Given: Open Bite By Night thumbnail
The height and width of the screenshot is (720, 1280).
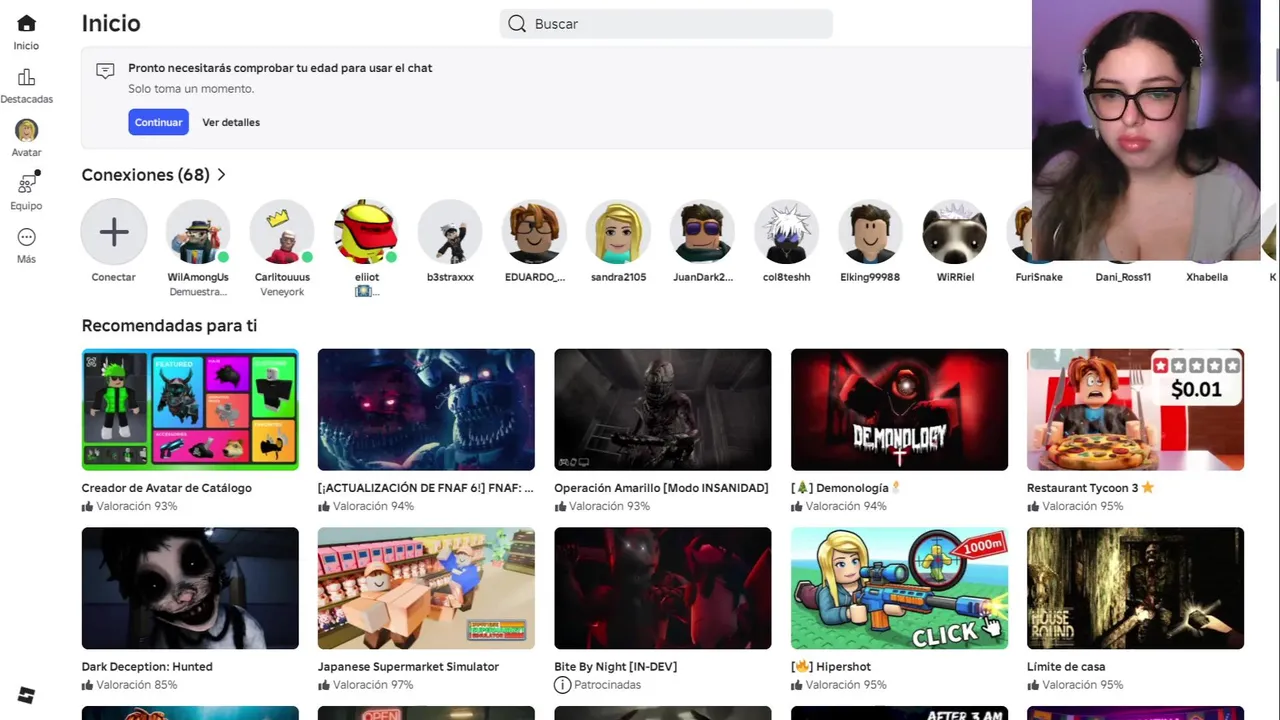Looking at the screenshot, I should click(663, 588).
